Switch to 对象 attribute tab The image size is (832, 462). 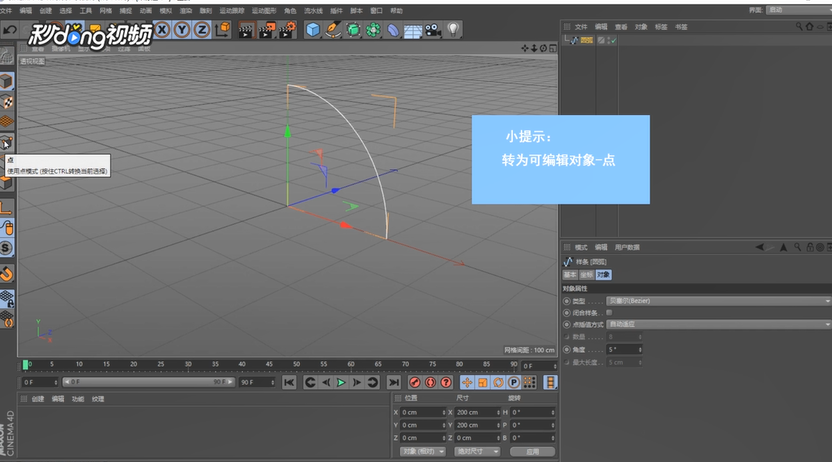(x=603, y=275)
